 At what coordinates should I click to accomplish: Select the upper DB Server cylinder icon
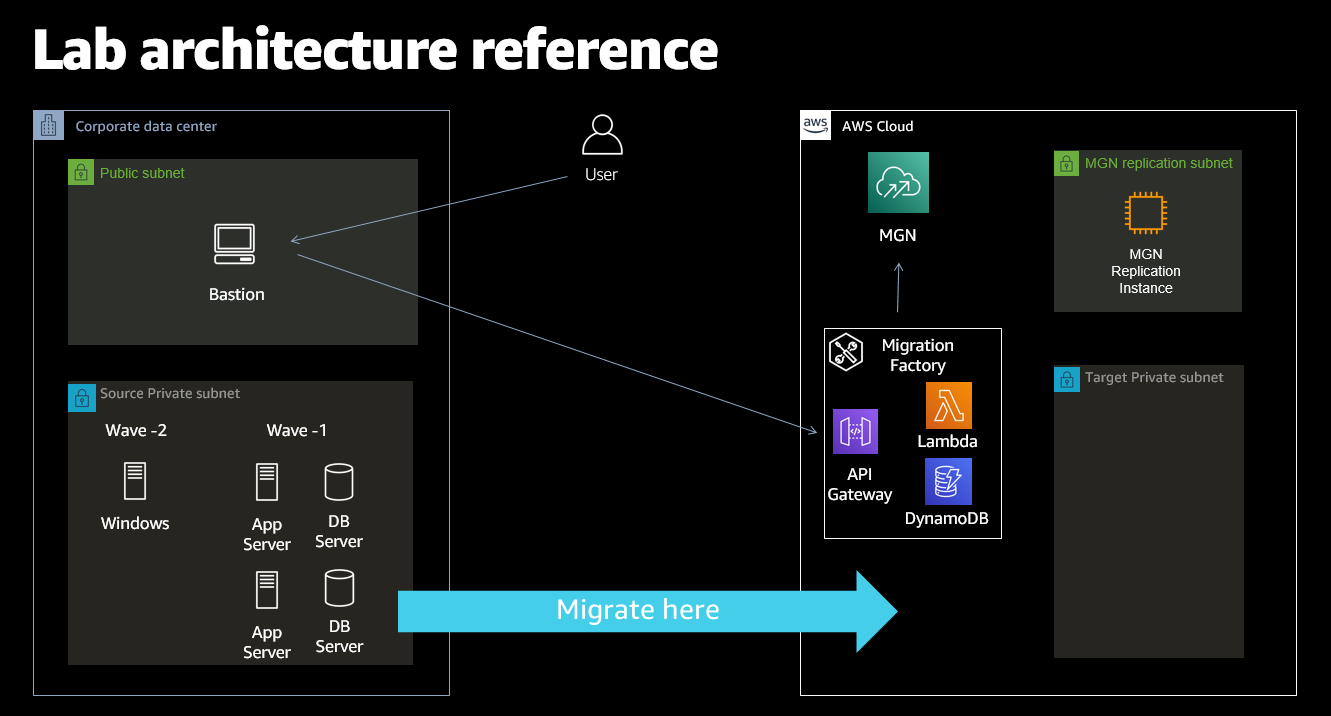(x=339, y=482)
